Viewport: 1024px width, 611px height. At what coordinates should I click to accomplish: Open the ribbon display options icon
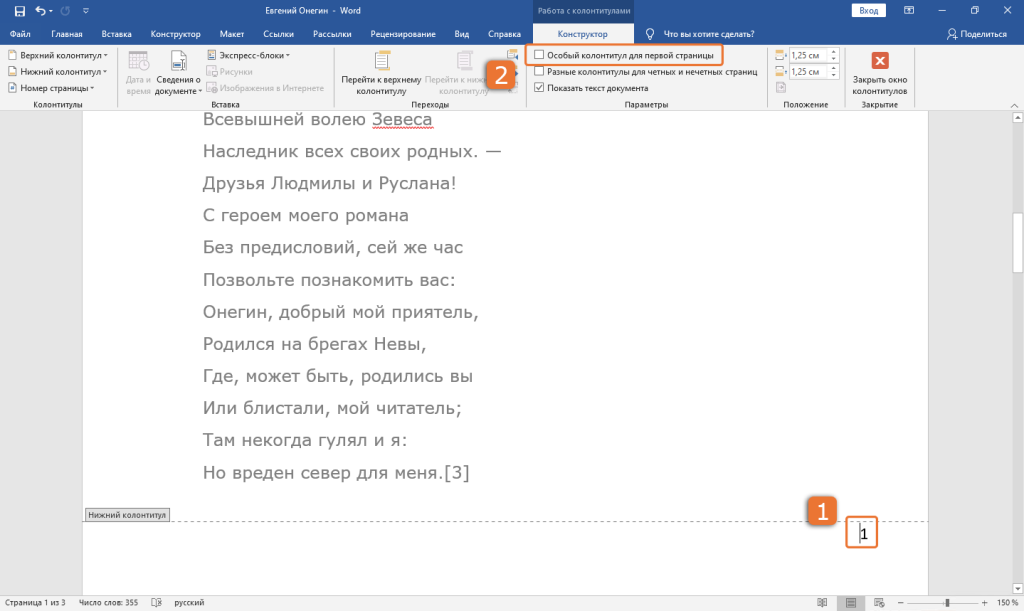(x=908, y=10)
